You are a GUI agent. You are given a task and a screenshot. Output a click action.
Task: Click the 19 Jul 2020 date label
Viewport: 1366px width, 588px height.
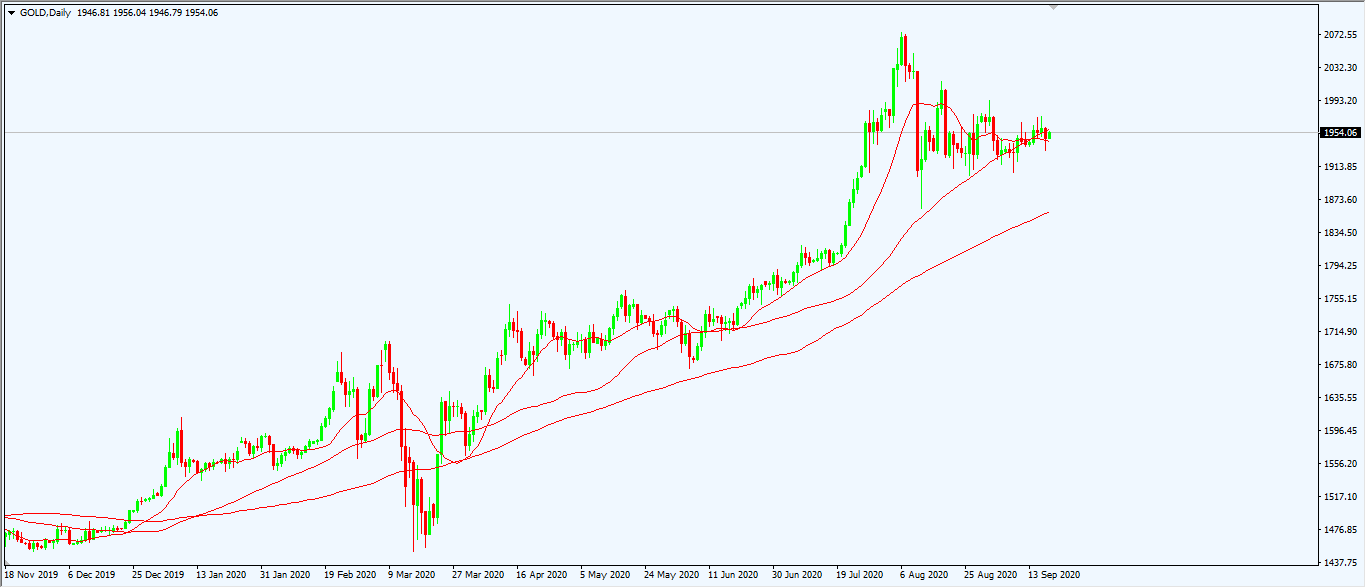pos(860,576)
